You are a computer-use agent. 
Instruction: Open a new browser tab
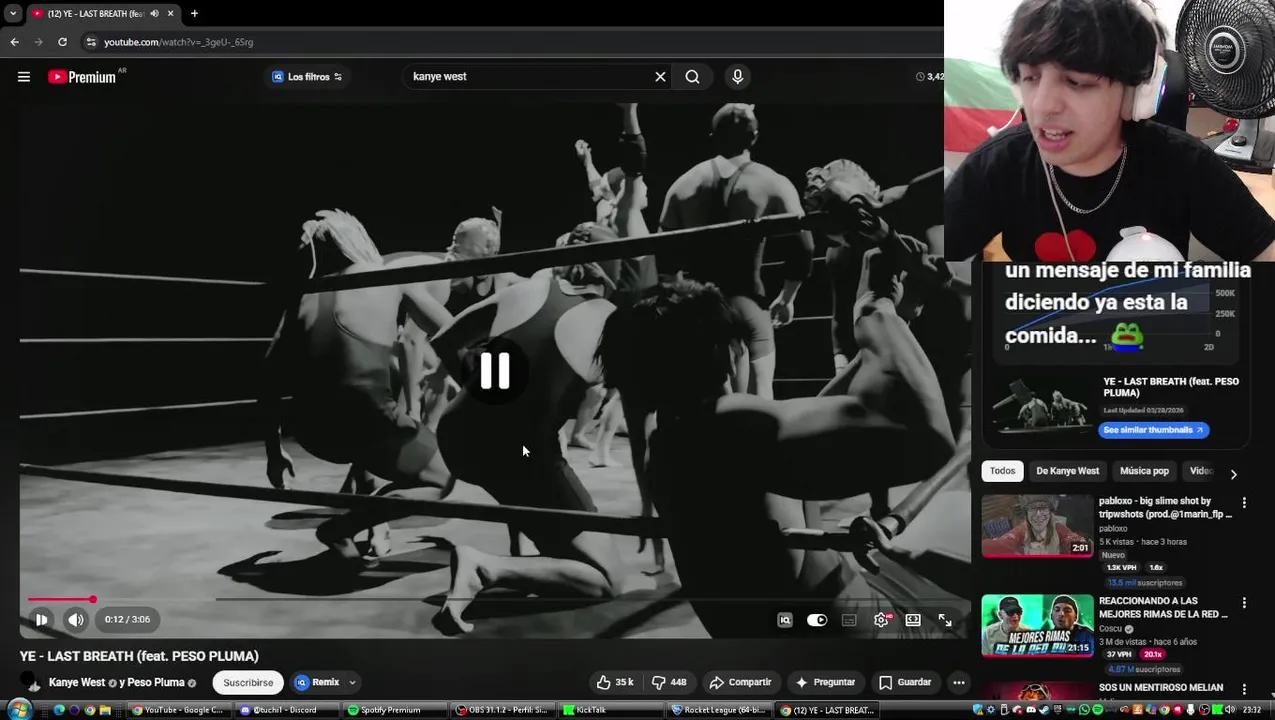click(x=194, y=13)
